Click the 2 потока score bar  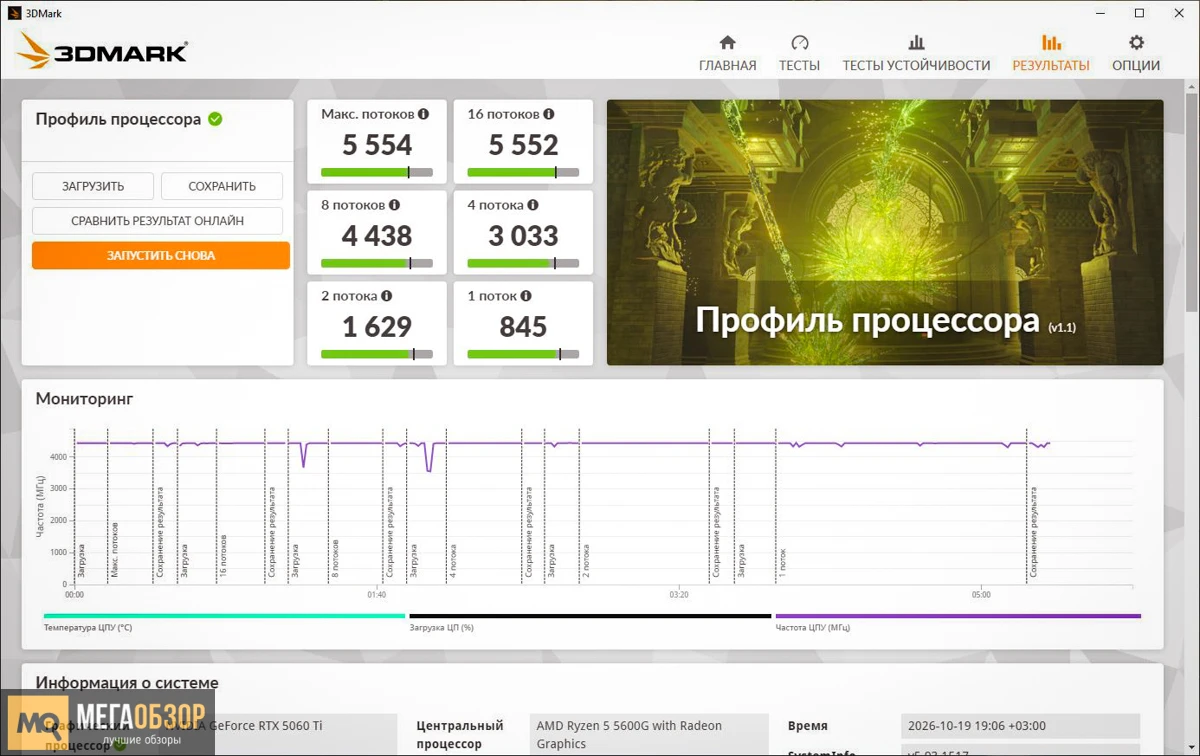pyautogui.click(x=377, y=354)
